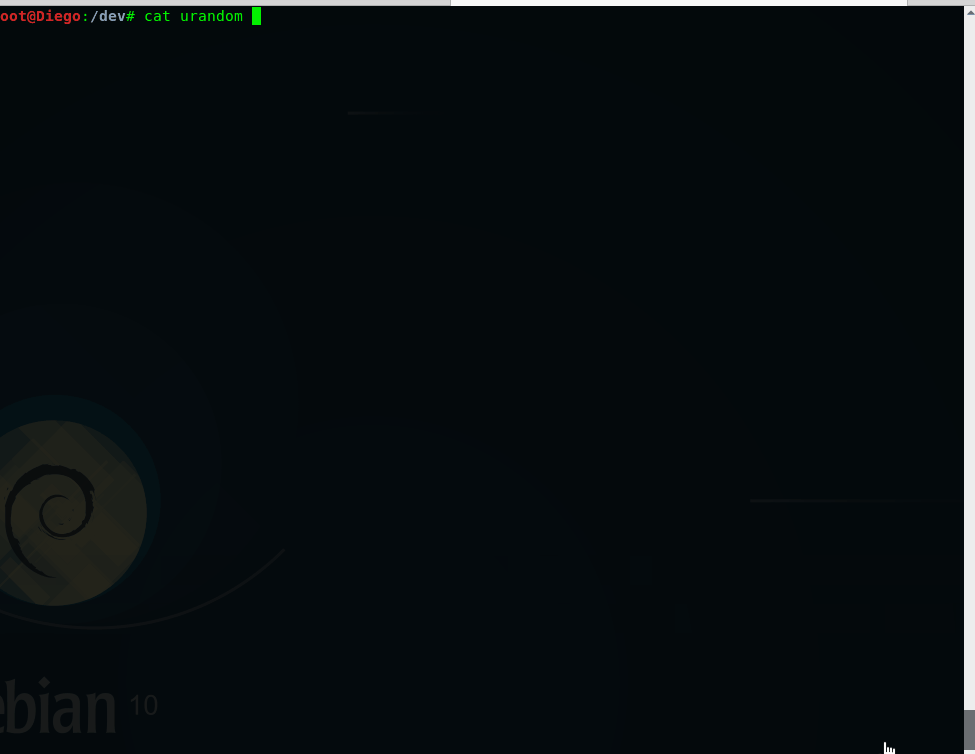Click the scrollbar up arrow of the terminal
This screenshot has height=754, width=975.
969,12
